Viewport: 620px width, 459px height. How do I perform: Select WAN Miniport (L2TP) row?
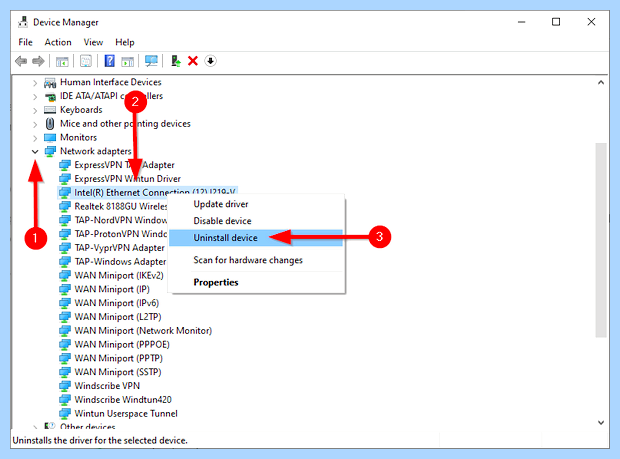tap(111, 317)
